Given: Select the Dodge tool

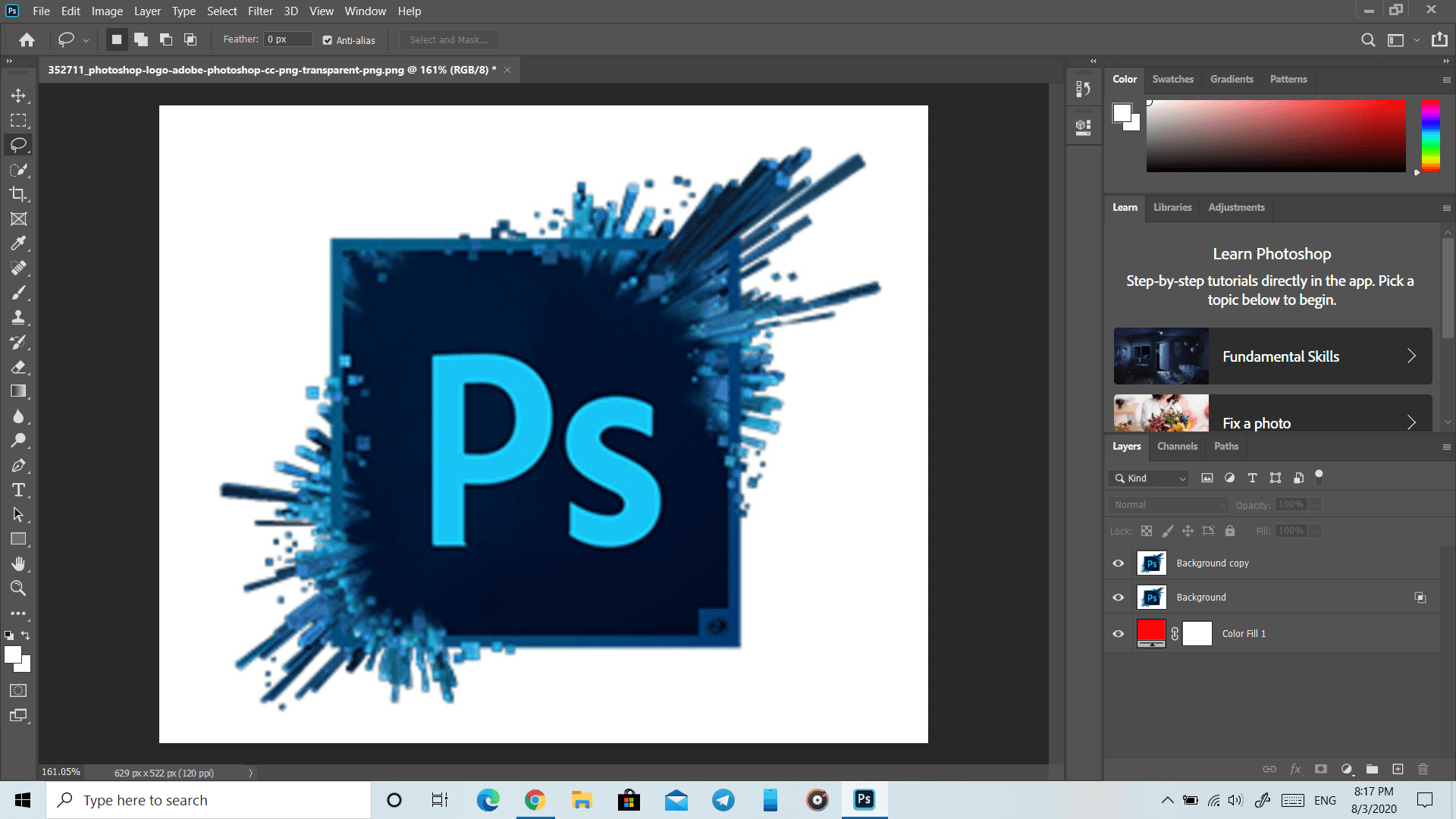Looking at the screenshot, I should pyautogui.click(x=18, y=441).
